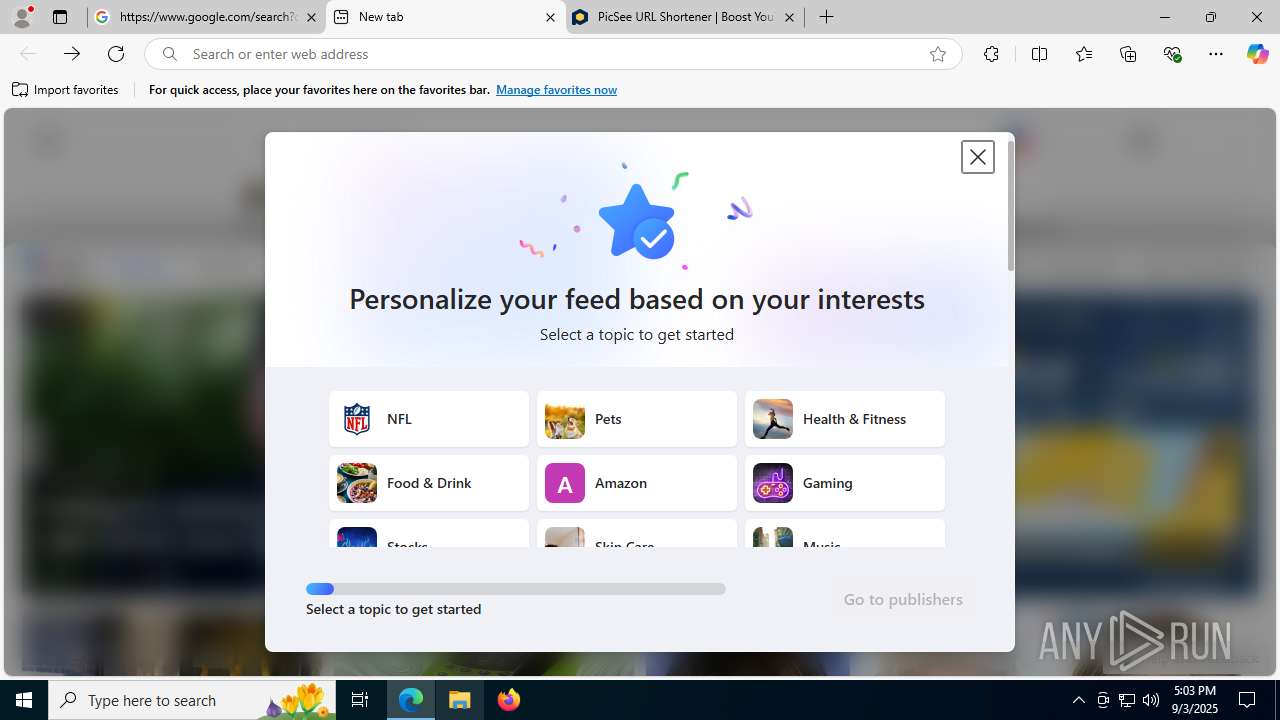Open the Windows Start menu
Screen dimensions: 1280x720
coord(24,700)
